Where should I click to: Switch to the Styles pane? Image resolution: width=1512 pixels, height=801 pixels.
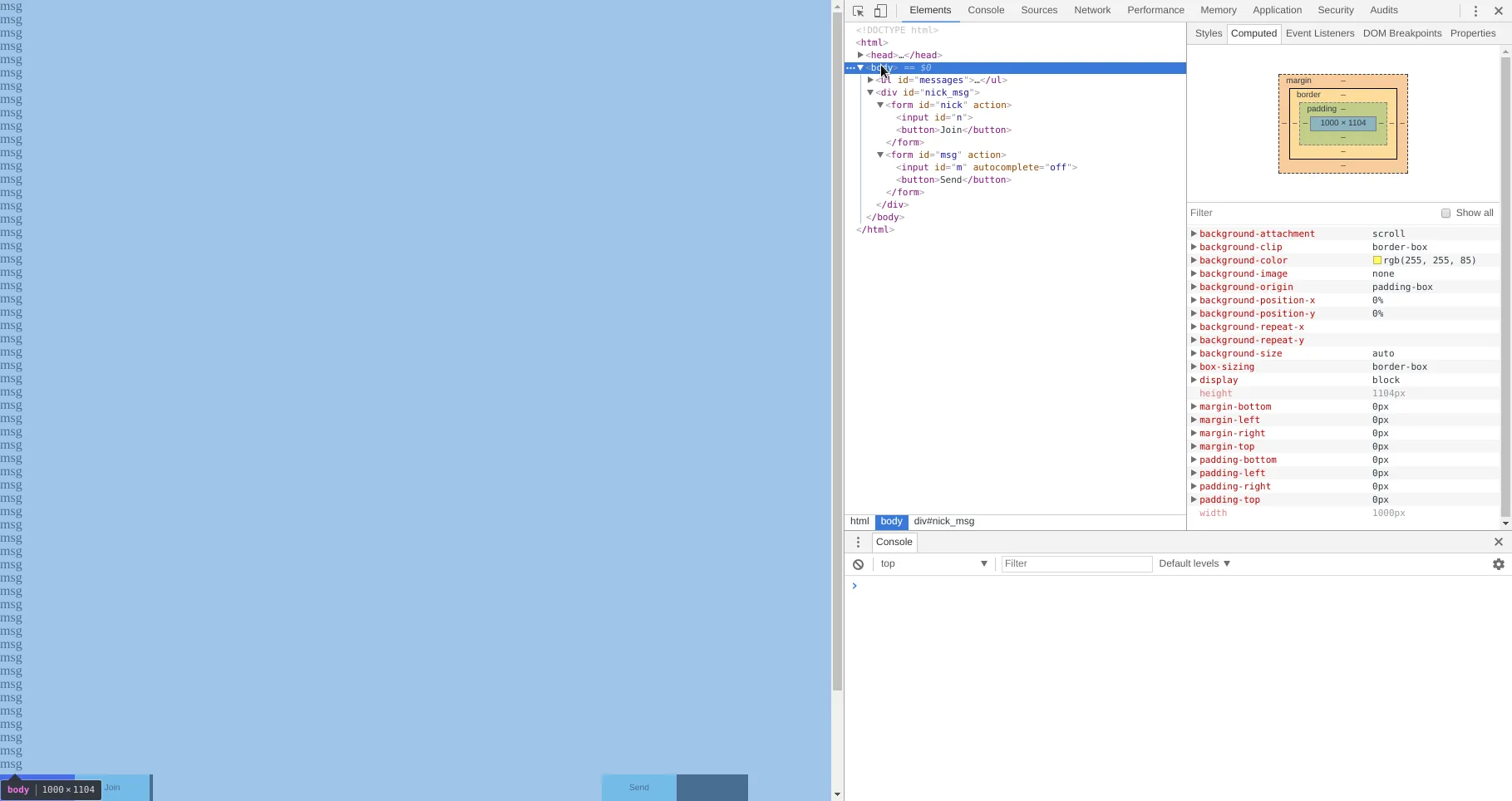pyautogui.click(x=1209, y=33)
